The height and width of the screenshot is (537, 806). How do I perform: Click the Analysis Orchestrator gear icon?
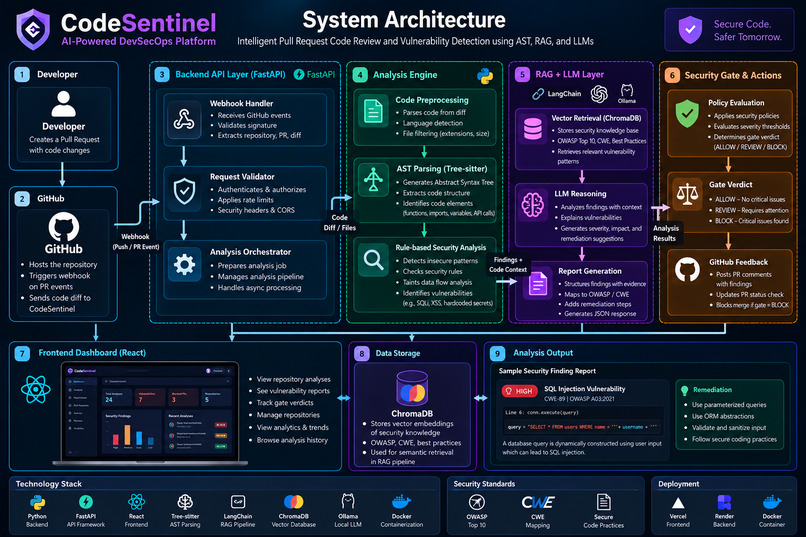click(184, 265)
